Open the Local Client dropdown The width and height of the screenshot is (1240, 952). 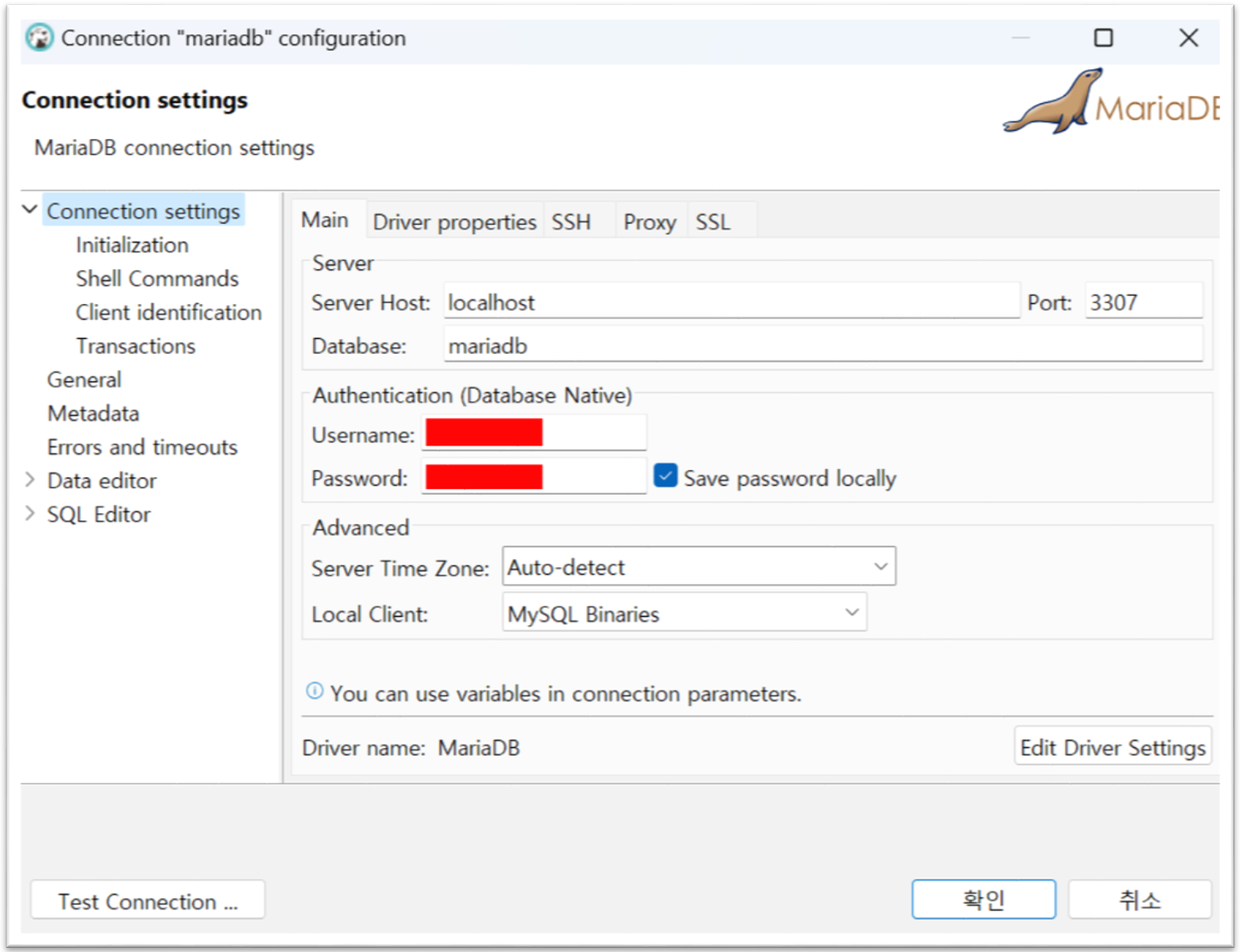[684, 613]
